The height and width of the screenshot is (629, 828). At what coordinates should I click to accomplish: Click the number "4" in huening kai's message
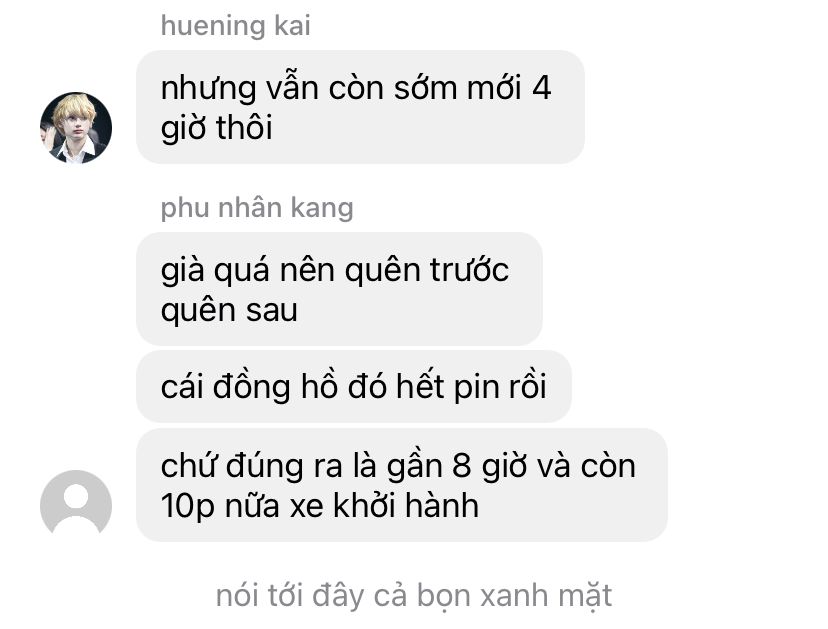(x=542, y=88)
